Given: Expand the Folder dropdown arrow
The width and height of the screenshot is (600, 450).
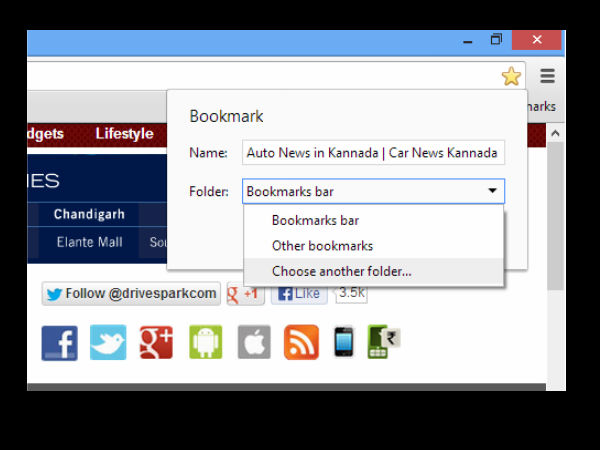Looking at the screenshot, I should point(492,191).
